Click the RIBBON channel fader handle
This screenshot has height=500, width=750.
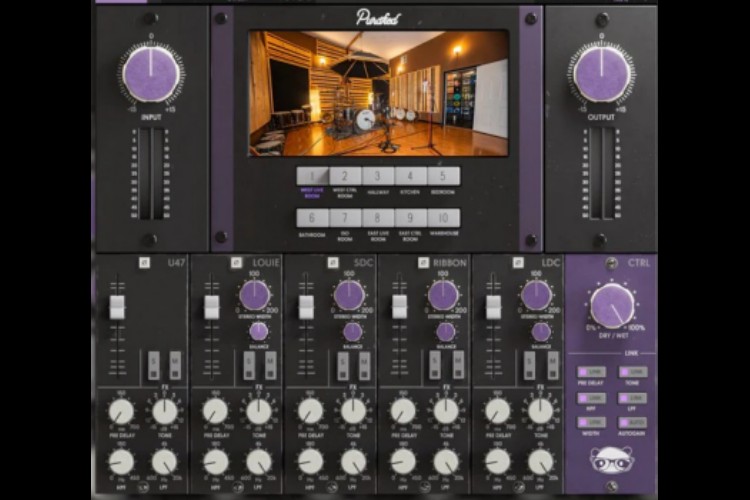pos(399,307)
